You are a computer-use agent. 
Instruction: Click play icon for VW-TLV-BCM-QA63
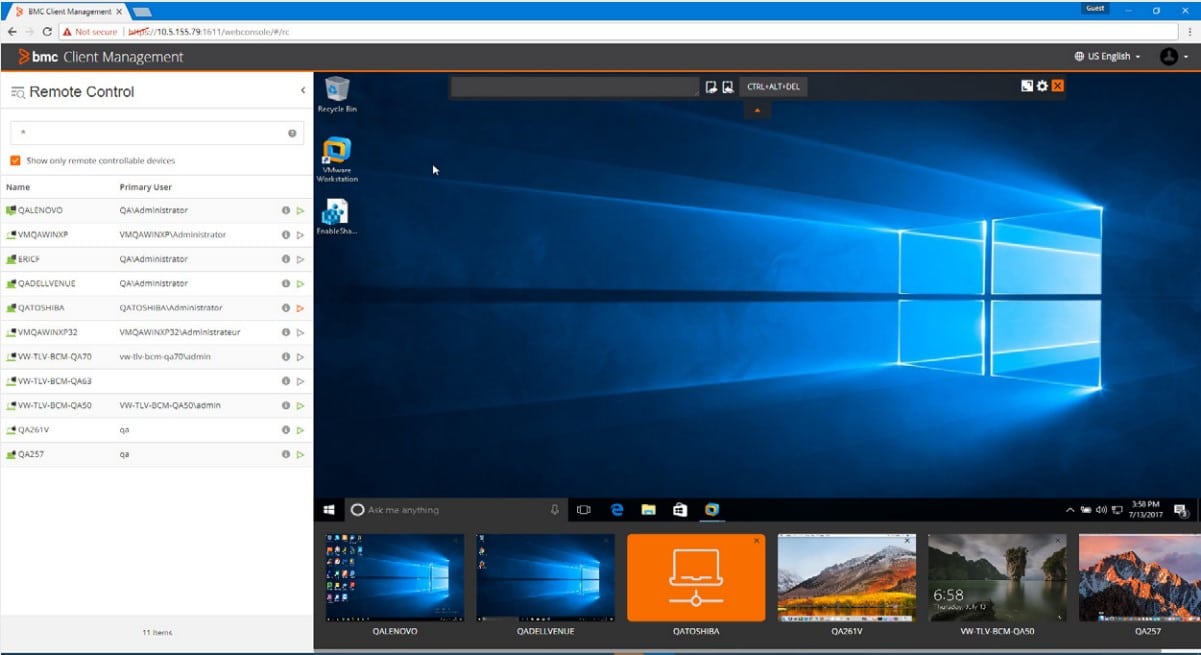click(300, 381)
